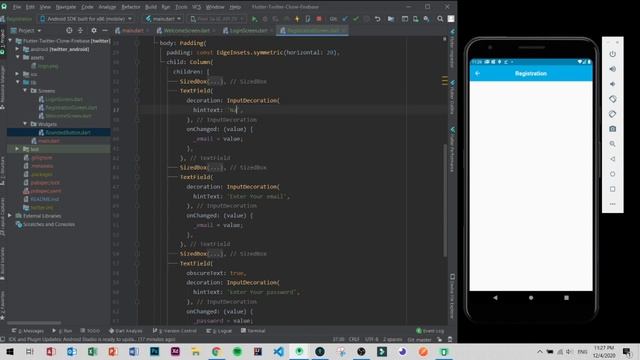Viewport: 640px width, 360px height.
Task: Open project panel settings gear
Action: [94, 30]
